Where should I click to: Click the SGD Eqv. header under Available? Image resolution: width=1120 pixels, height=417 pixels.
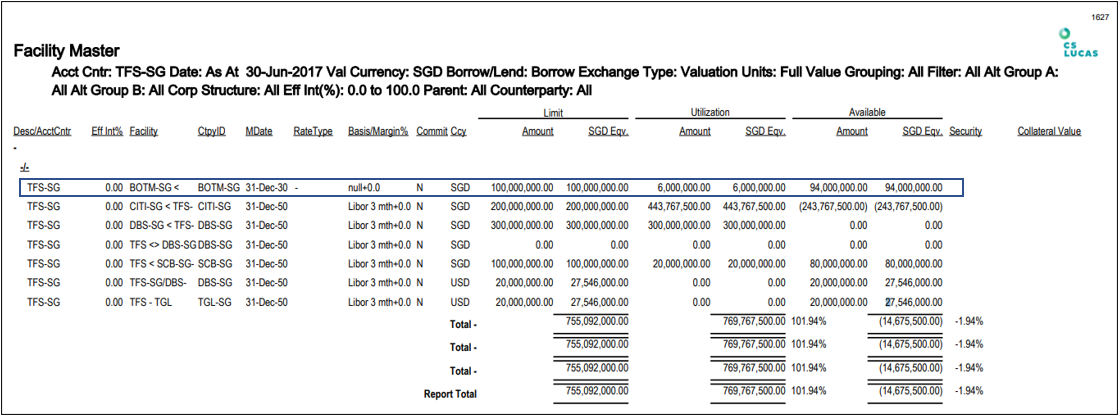(x=921, y=131)
